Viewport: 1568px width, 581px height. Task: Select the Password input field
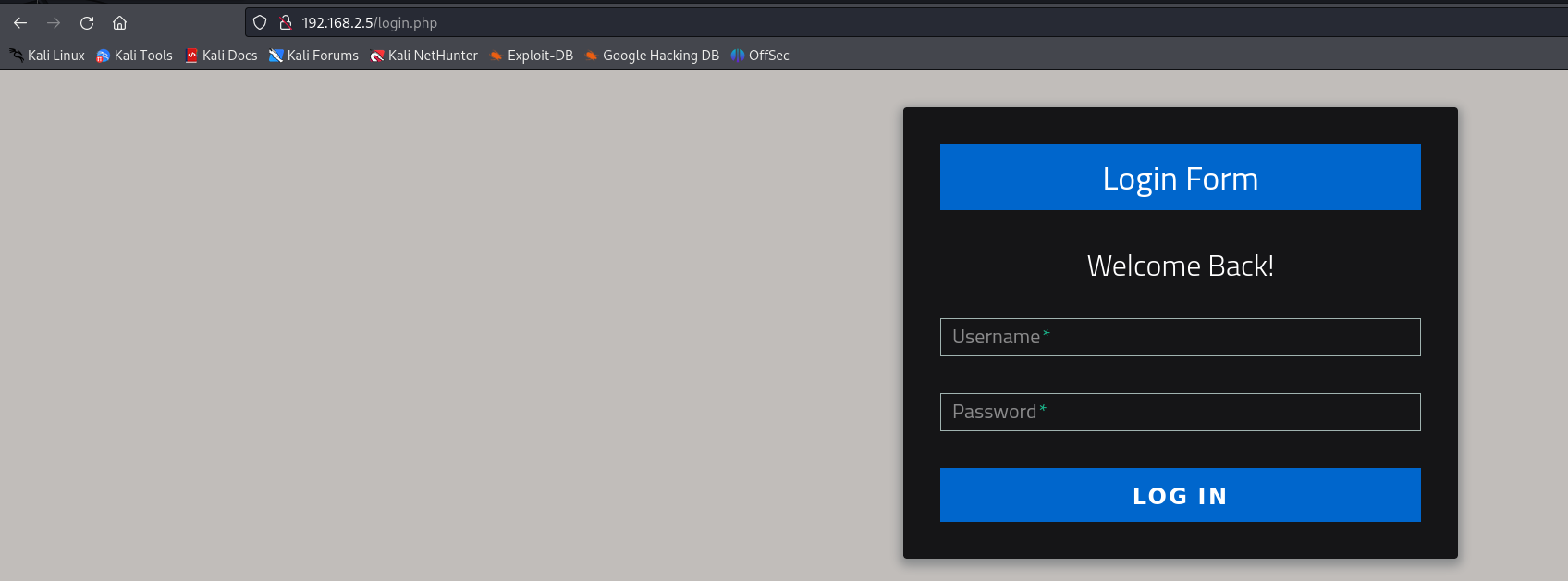pyautogui.click(x=1180, y=413)
